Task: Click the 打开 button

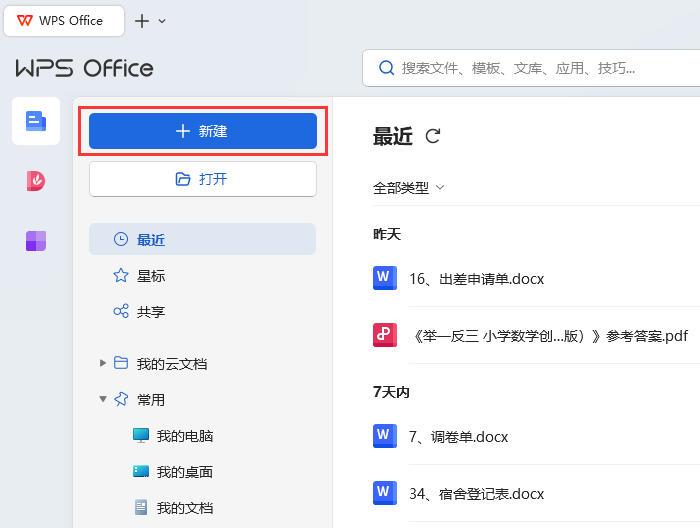Action: [x=202, y=179]
